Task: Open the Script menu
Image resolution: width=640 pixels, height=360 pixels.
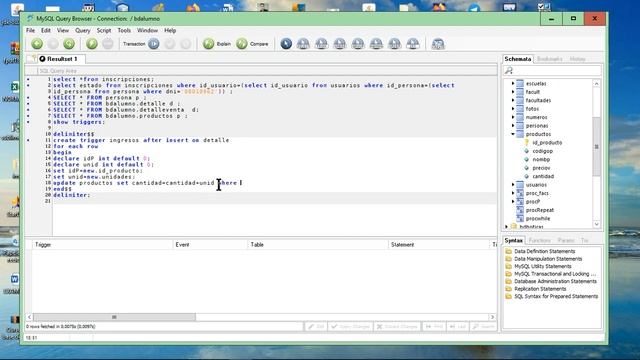Action: point(104,31)
